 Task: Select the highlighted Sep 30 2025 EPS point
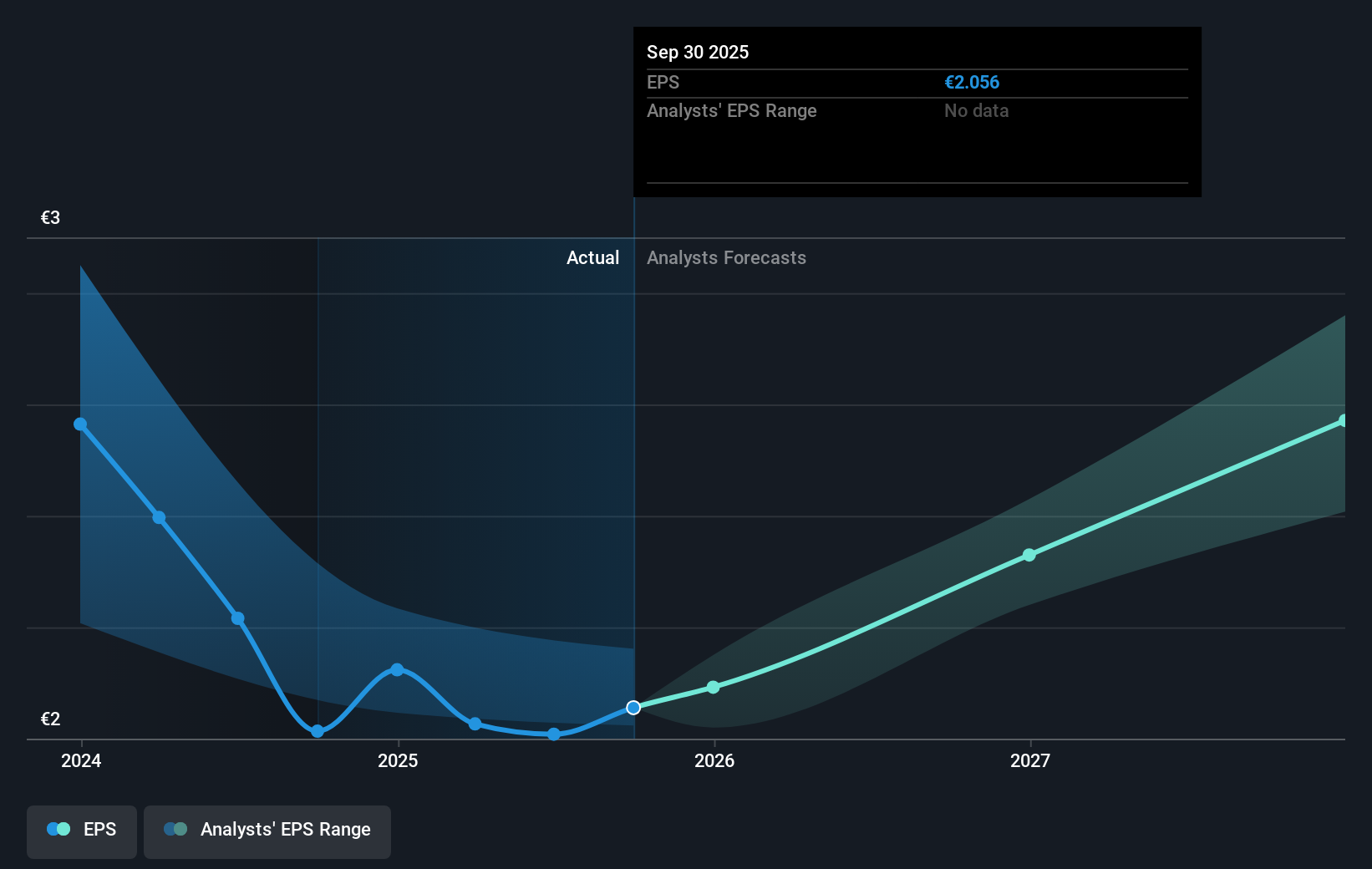point(633,708)
